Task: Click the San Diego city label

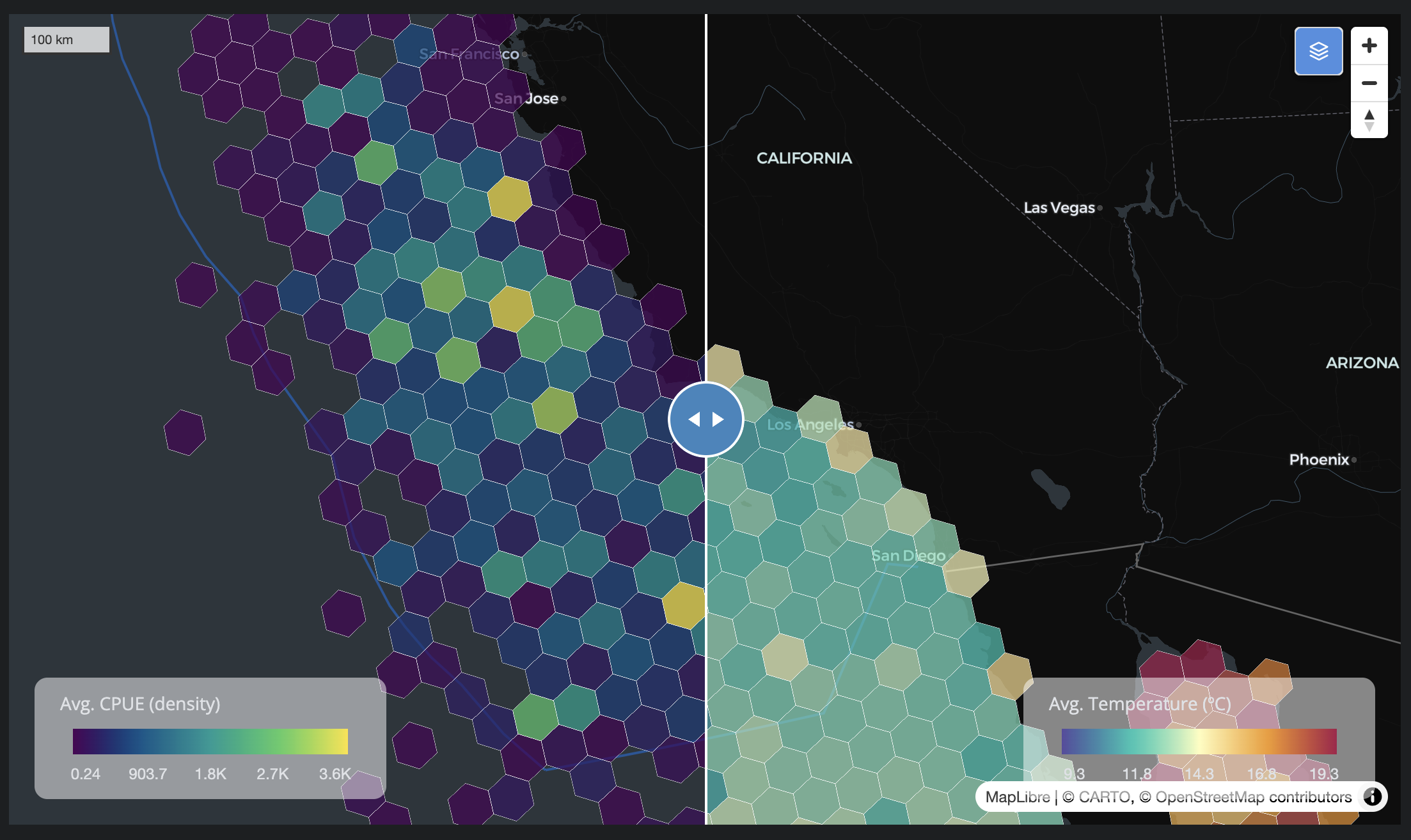Action: tap(908, 556)
